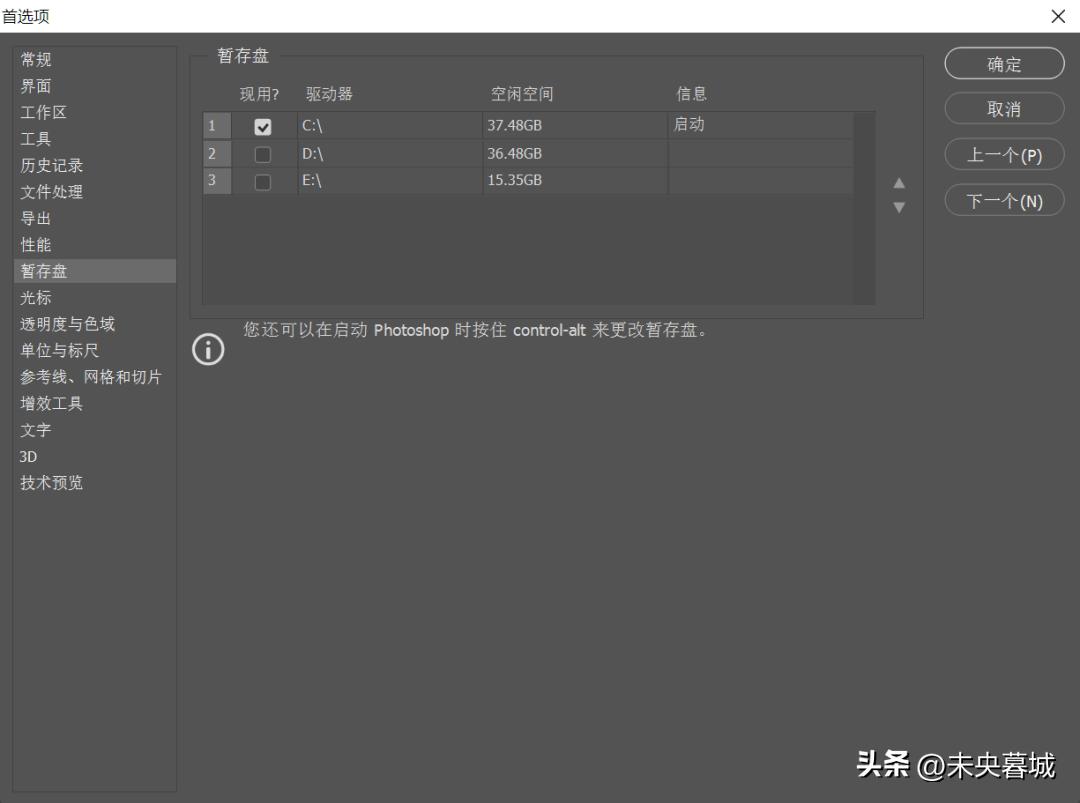Screen dimensions: 1080x803
Task: Switch to the 常规 settings page
Action: 35,59
